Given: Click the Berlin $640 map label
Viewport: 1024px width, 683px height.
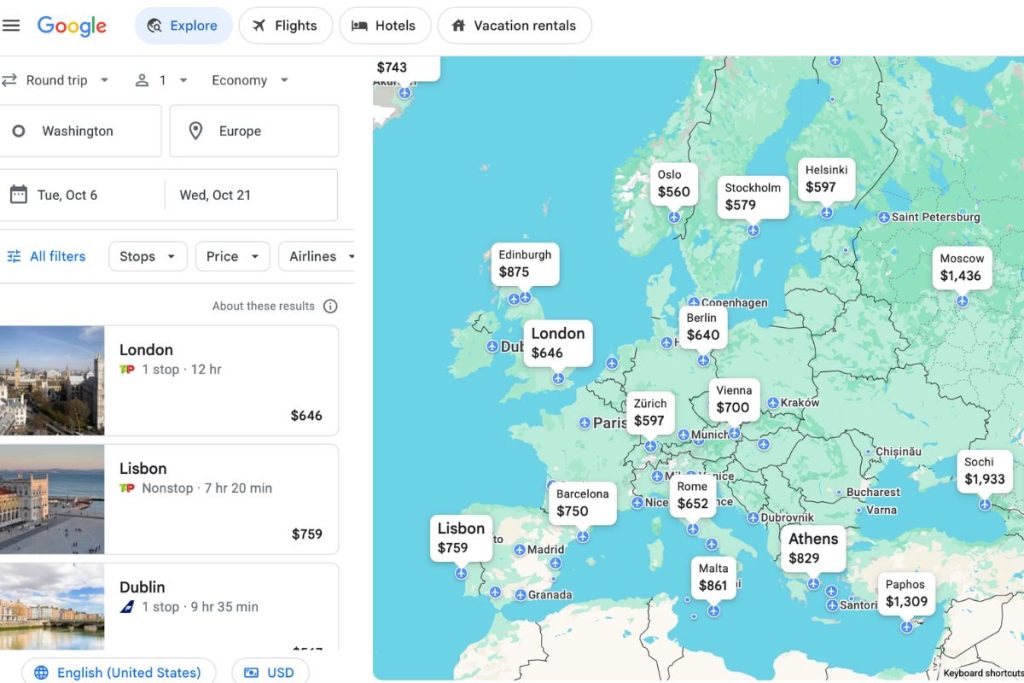Looking at the screenshot, I should [x=703, y=326].
